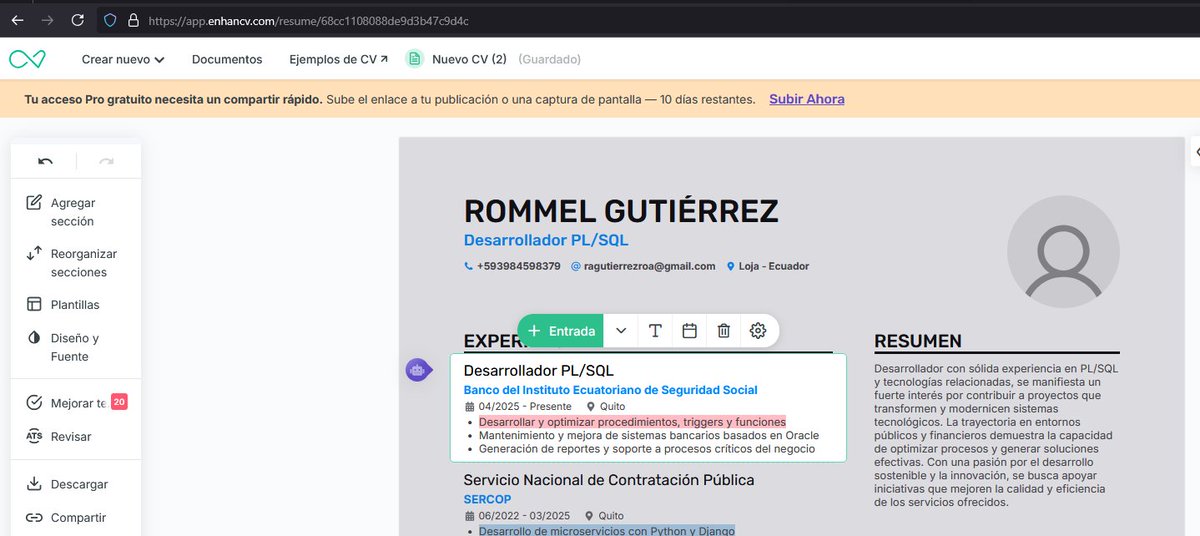Viewport: 1200px width, 536px height.
Task: Click the bullet Generación de reportes y soporte
Action: [647, 449]
